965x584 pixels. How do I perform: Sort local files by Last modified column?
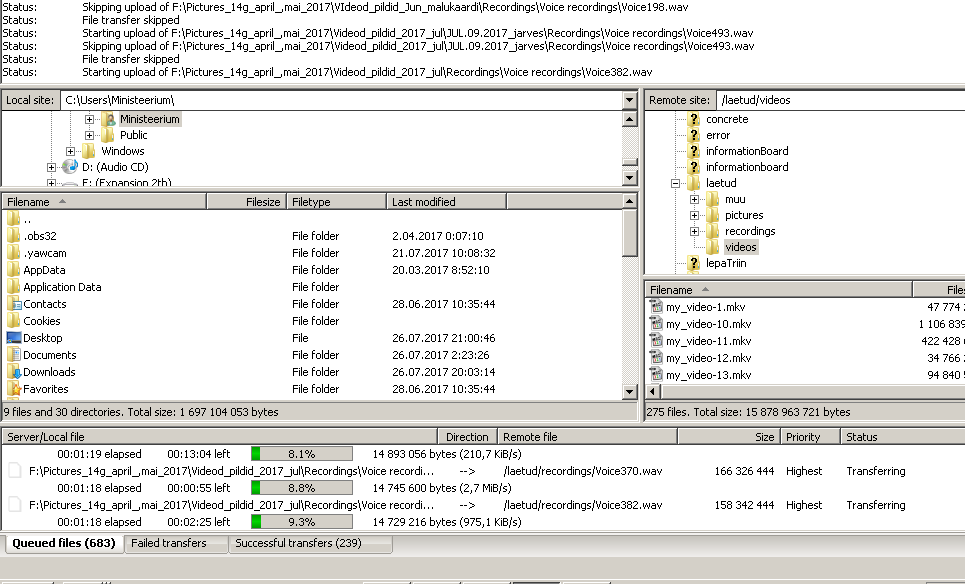click(x=446, y=202)
